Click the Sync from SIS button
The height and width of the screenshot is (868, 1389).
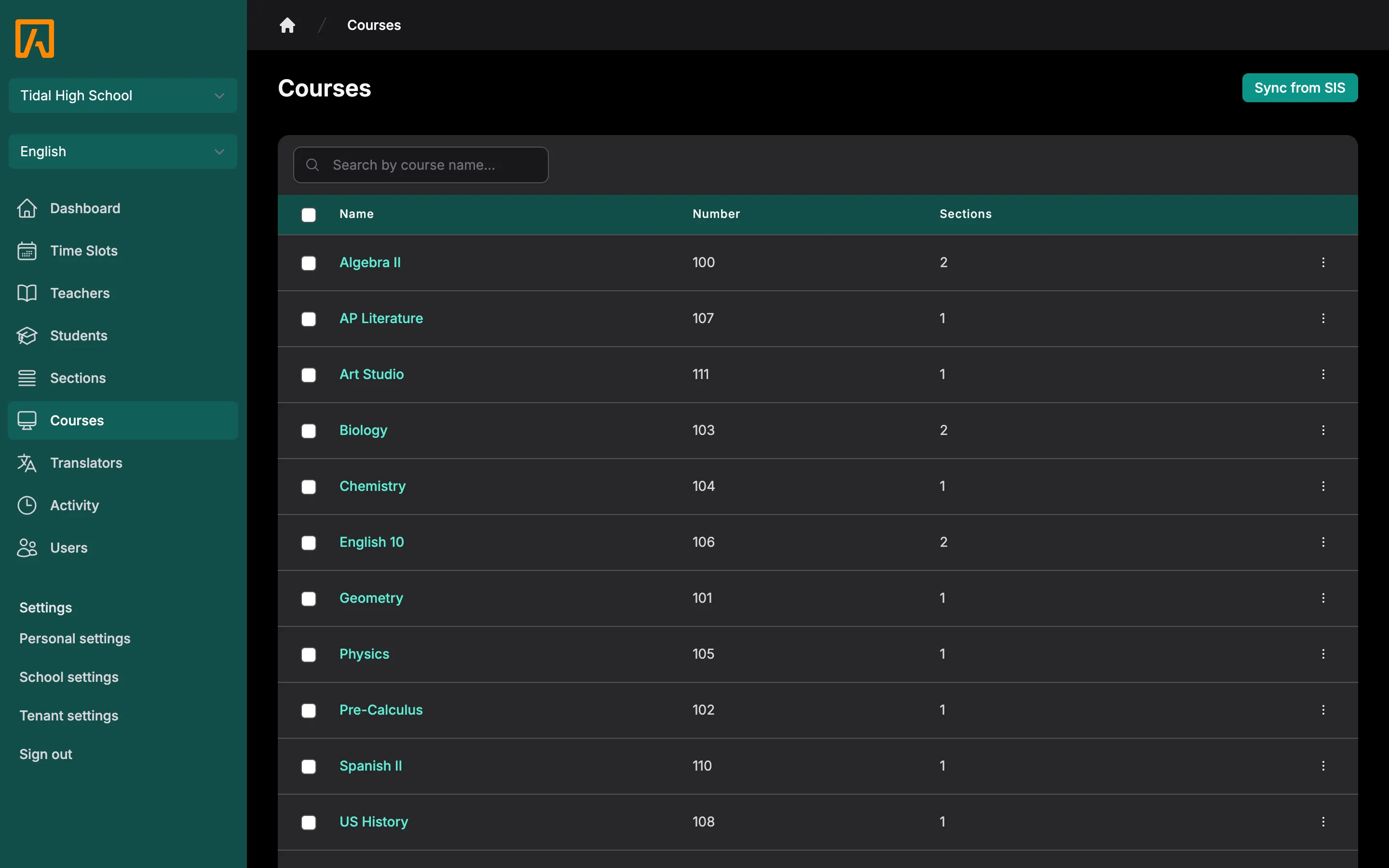[x=1299, y=88]
